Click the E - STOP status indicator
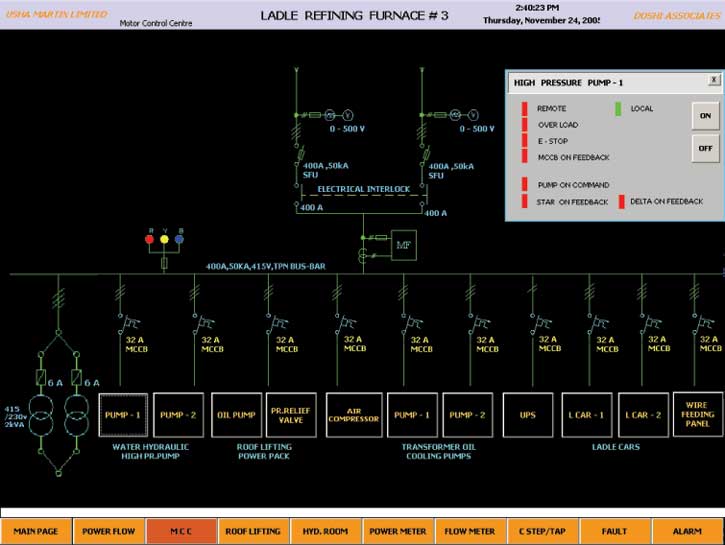Viewport: 725px width, 545px height. click(525, 141)
